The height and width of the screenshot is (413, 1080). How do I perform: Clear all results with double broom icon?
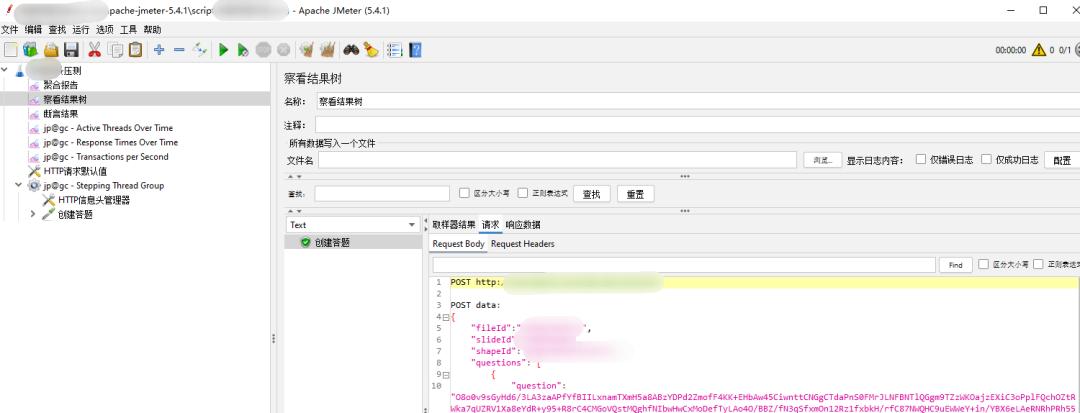(328, 50)
